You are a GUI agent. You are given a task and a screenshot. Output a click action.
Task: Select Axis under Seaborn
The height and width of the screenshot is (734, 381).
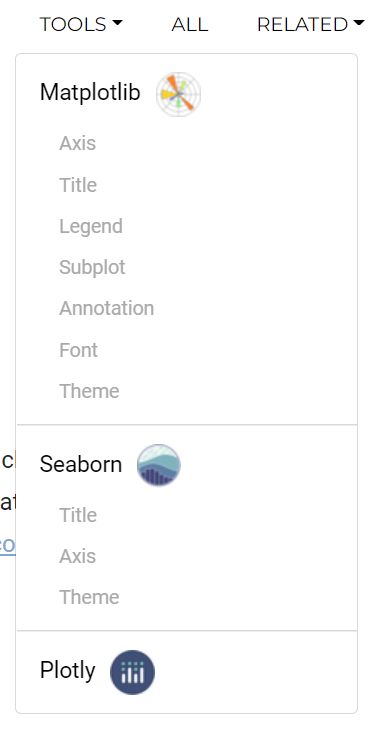click(x=77, y=556)
